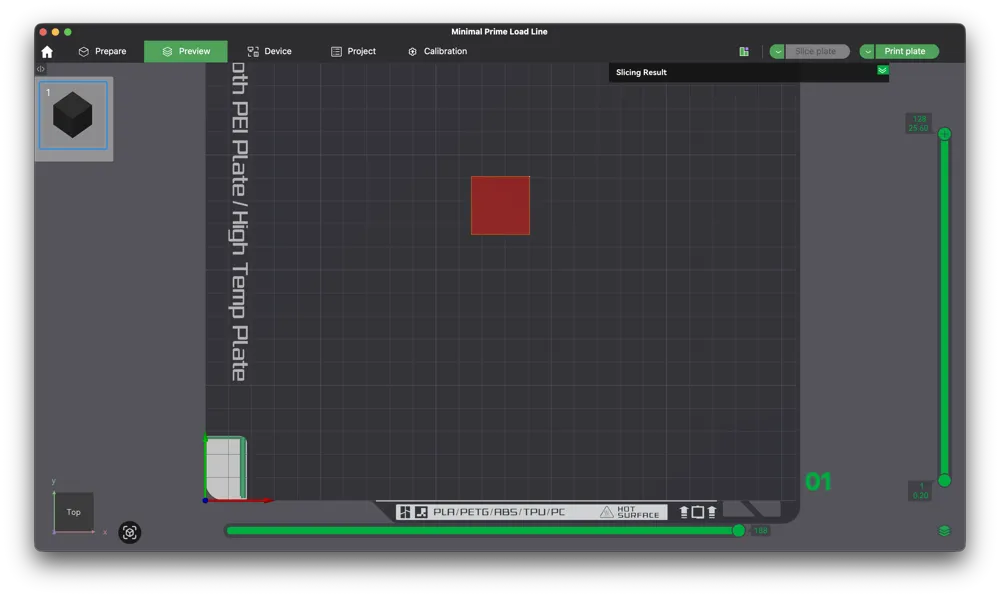Open the settings gear near the orientation cube
This screenshot has width=1000, height=597.
pyautogui.click(x=130, y=532)
